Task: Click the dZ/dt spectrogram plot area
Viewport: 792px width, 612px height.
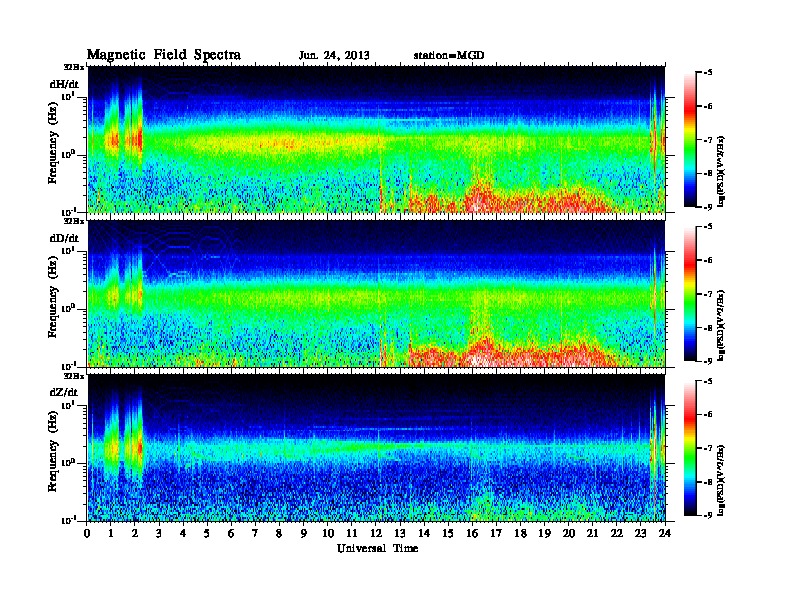Action: (x=376, y=448)
